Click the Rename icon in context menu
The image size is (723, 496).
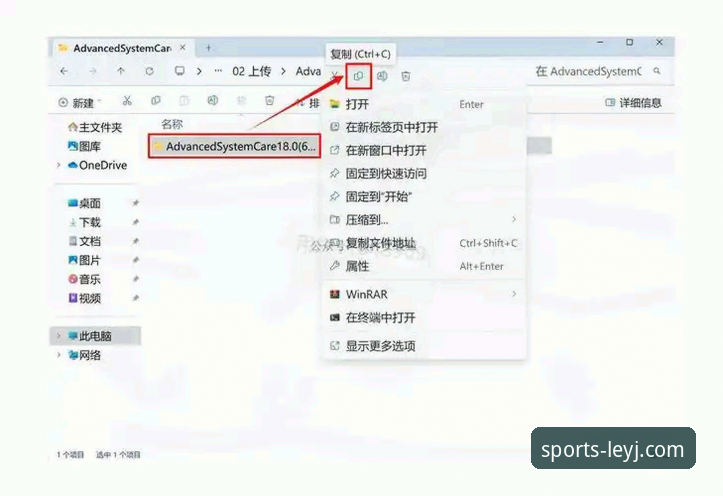pyautogui.click(x=382, y=77)
